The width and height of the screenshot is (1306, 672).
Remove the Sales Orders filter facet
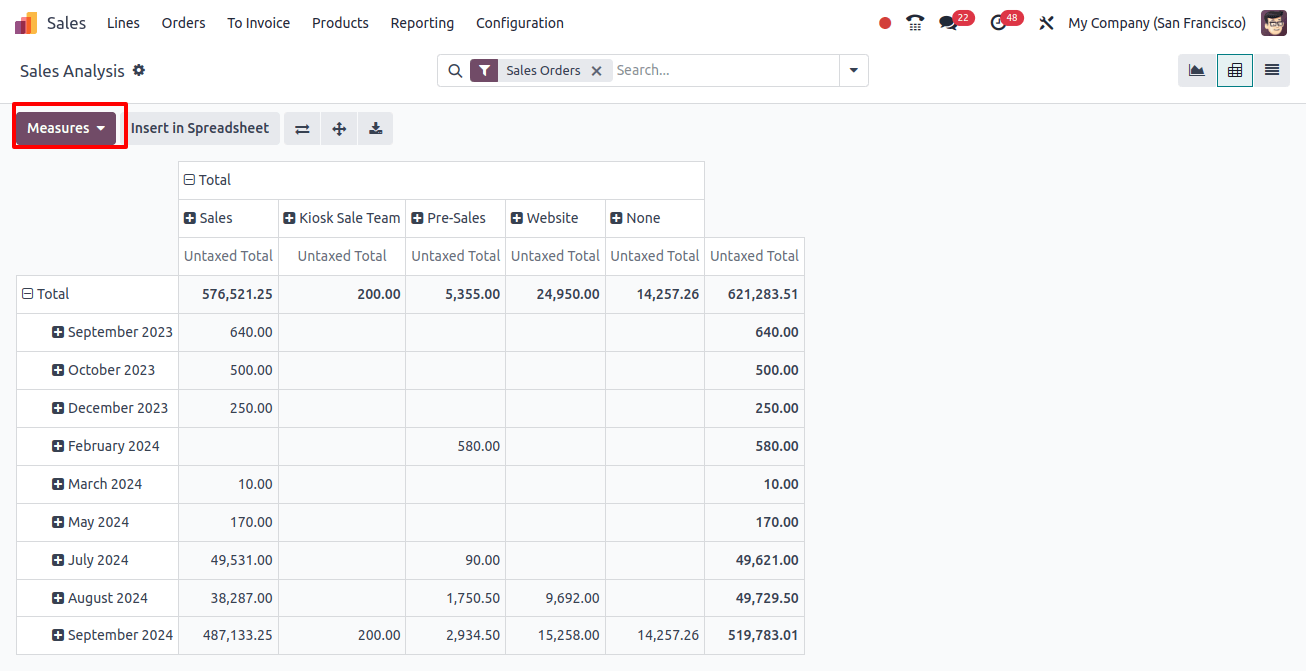596,71
